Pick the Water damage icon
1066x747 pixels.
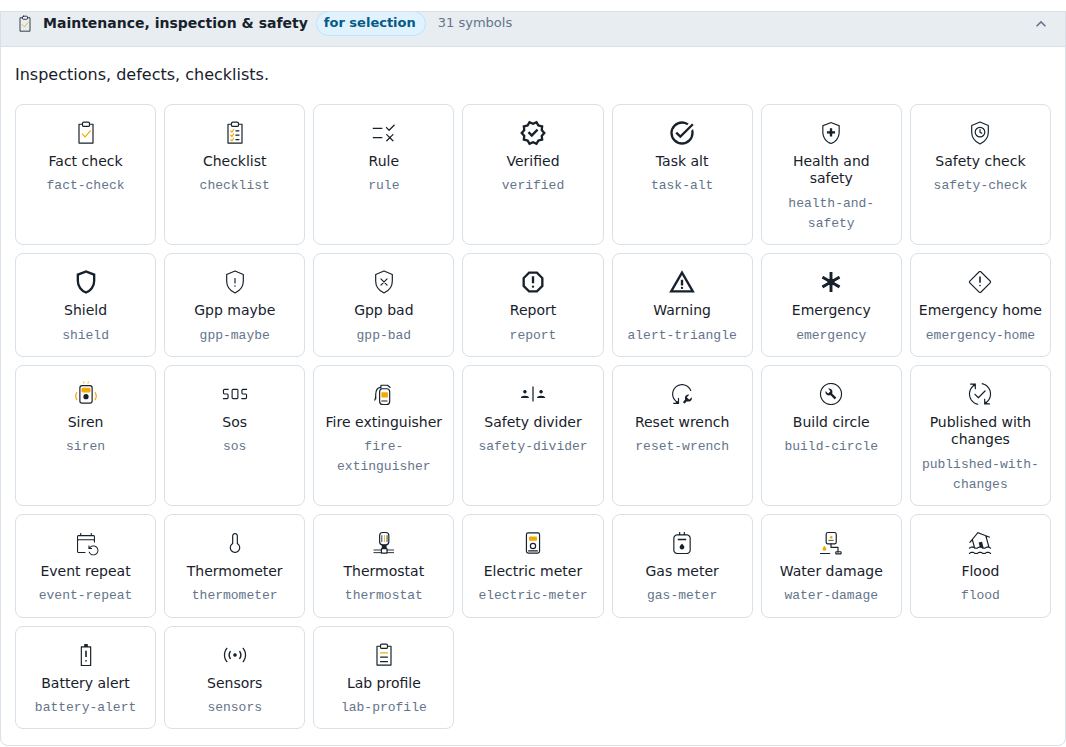831,543
